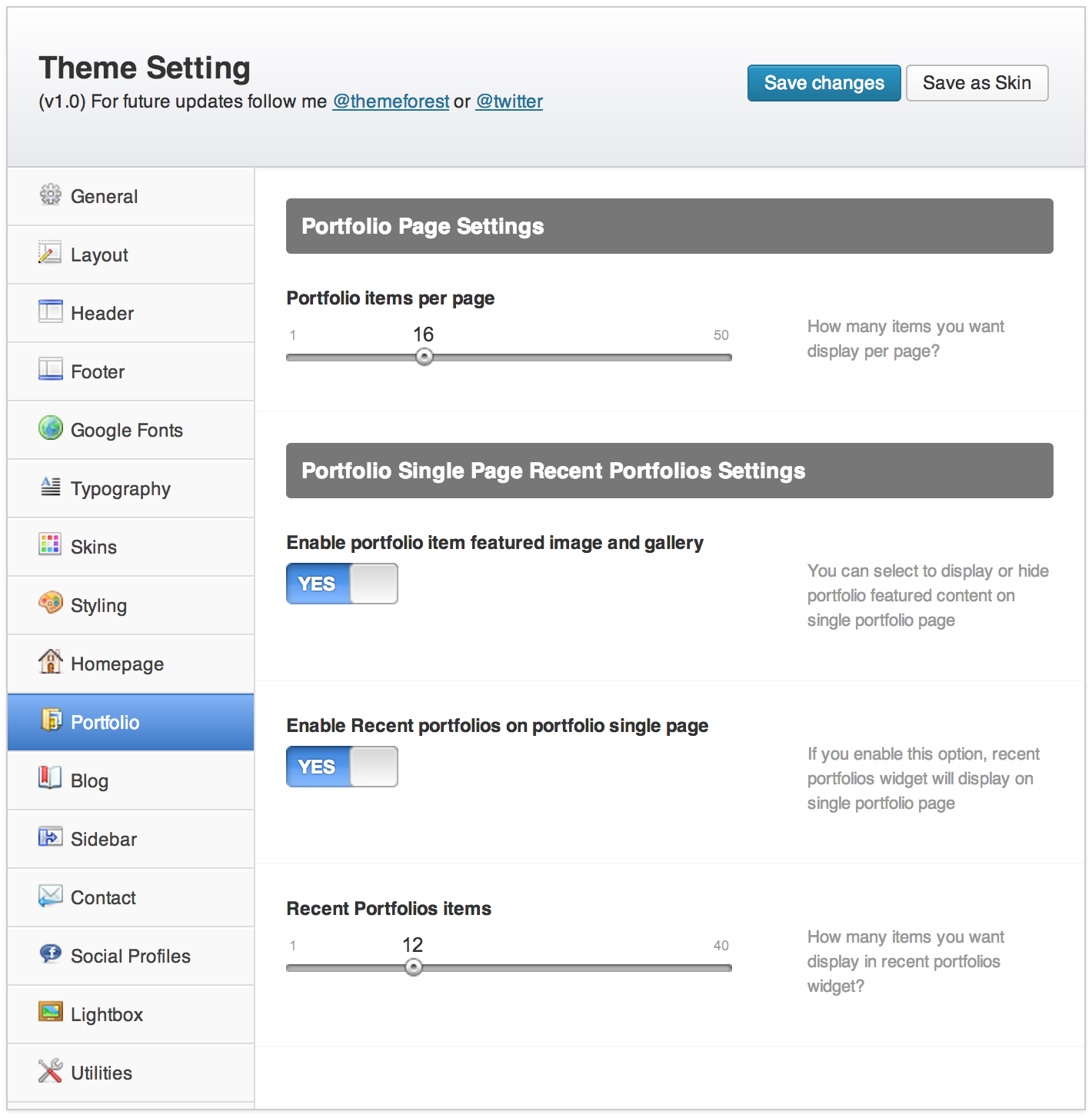Image resolution: width=1092 pixels, height=1118 pixels.
Task: Click the Layout pencil icon
Action: pyautogui.click(x=50, y=253)
